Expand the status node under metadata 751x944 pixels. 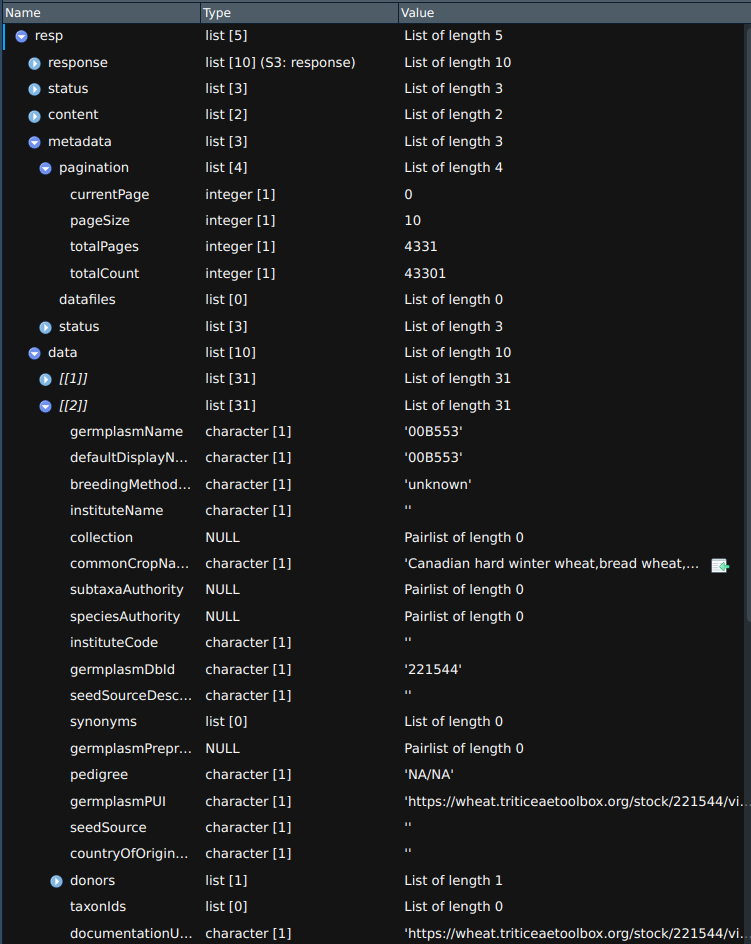(x=45, y=327)
